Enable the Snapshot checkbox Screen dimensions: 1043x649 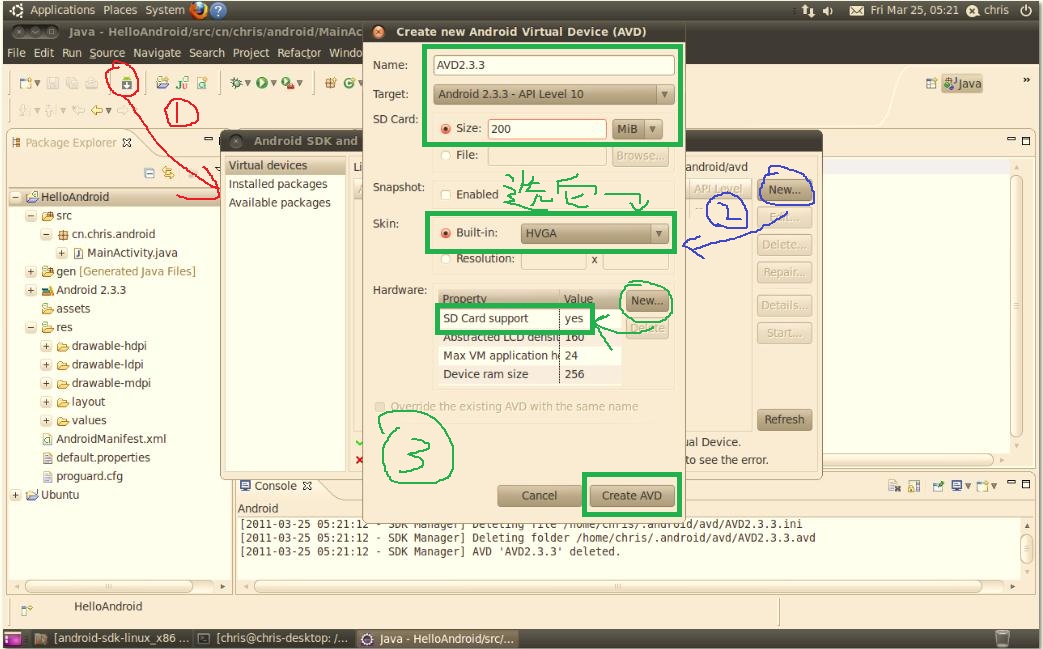(446, 195)
